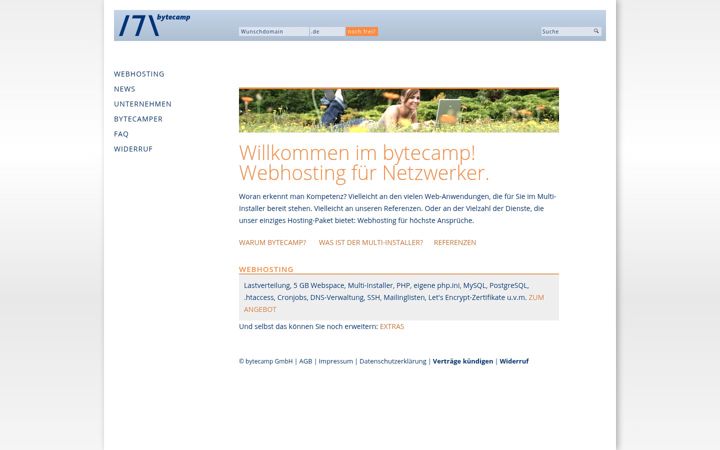Viewport: 720px width, 450px height.
Task: Click the 'Woran erkennt man Kompetenz?' paragraph
Action: point(398,208)
